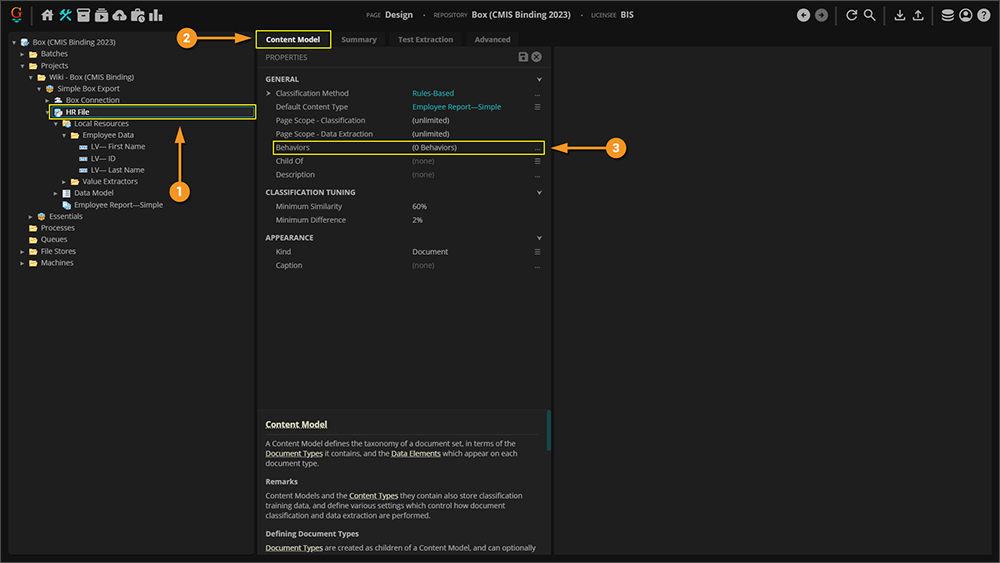Open Default Content Type dropdown list

click(537, 107)
